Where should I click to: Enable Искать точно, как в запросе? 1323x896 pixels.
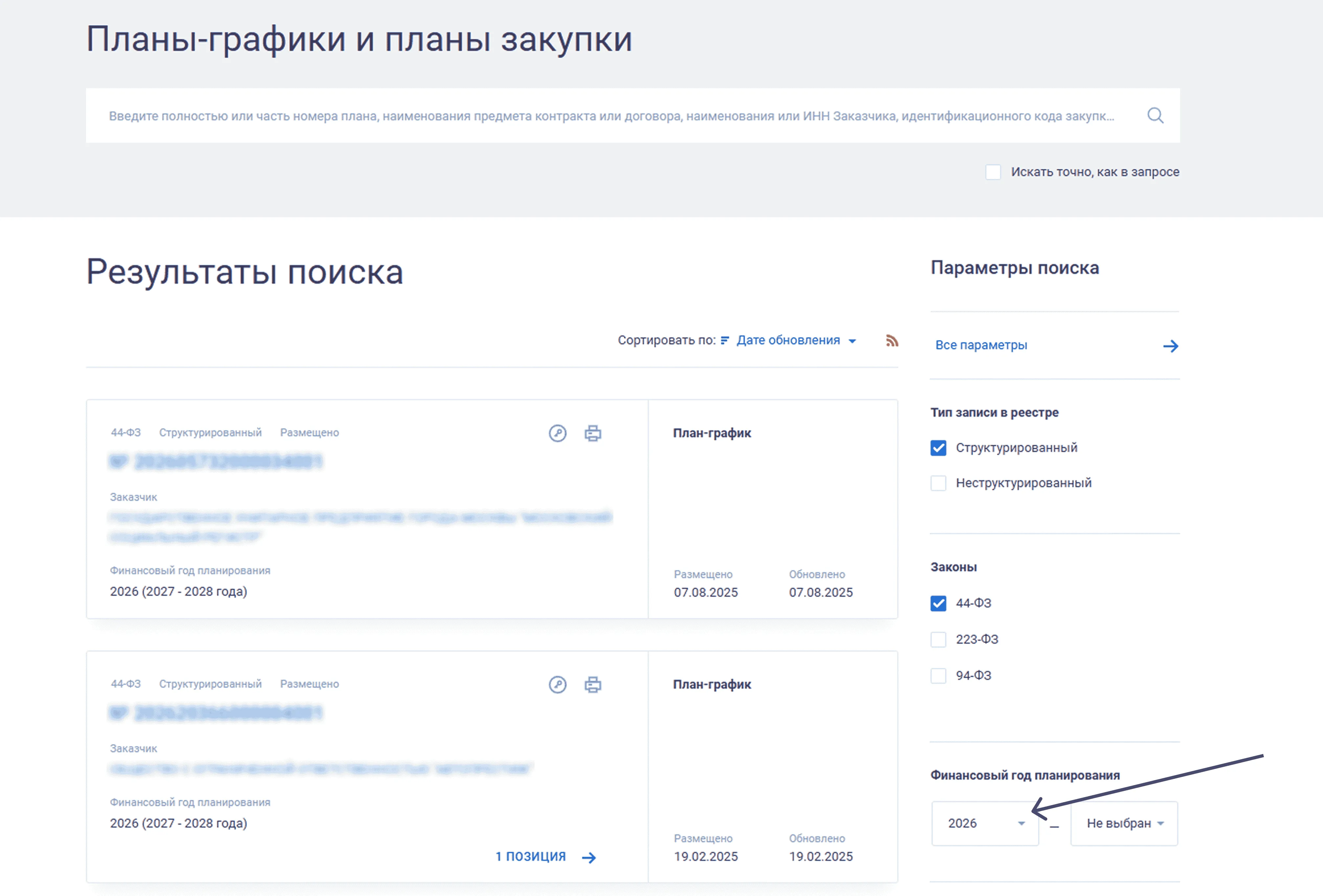(x=993, y=172)
